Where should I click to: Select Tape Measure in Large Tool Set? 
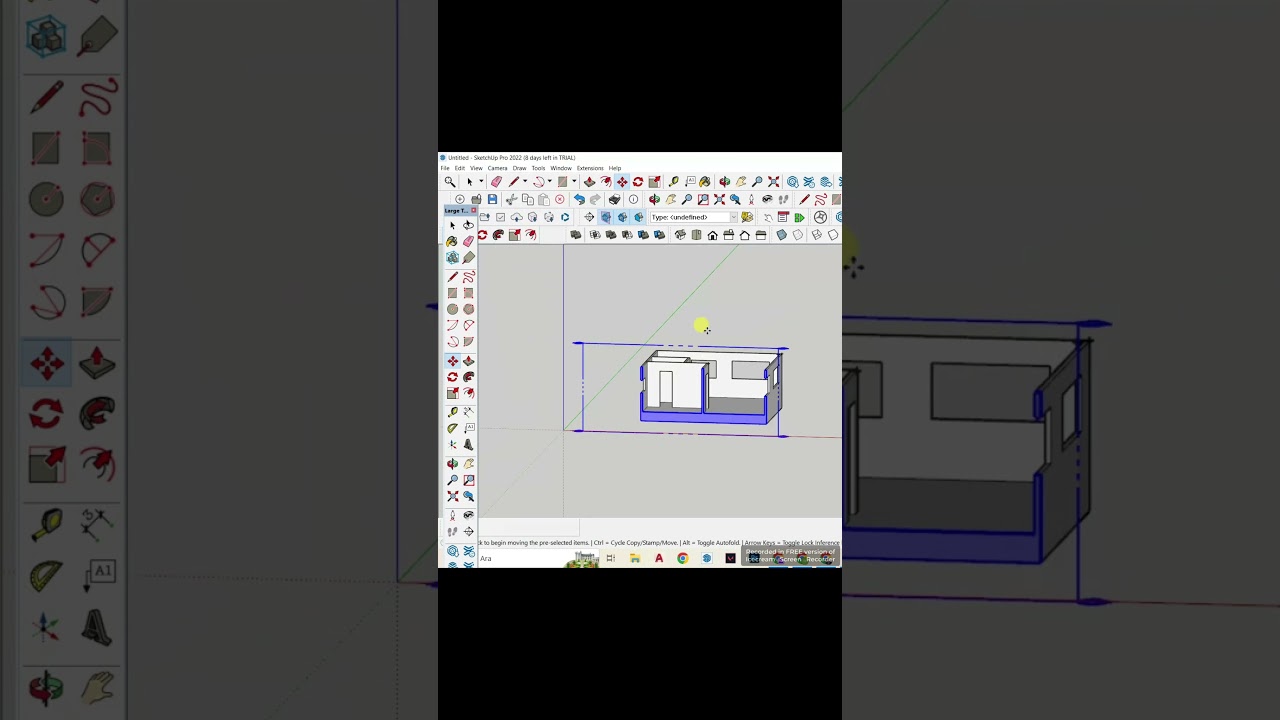pyautogui.click(x=452, y=412)
